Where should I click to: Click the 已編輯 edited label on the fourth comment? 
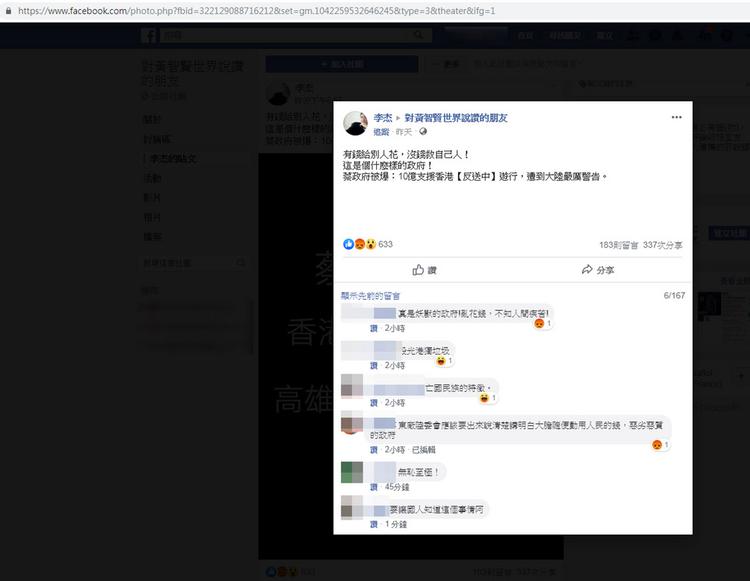tap(424, 449)
